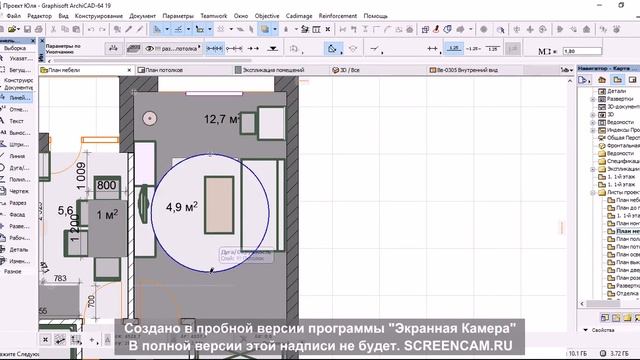Switch Navigator to the Project Map icon
This screenshot has height=360, width=640.
pyautogui.click(x=602, y=80)
